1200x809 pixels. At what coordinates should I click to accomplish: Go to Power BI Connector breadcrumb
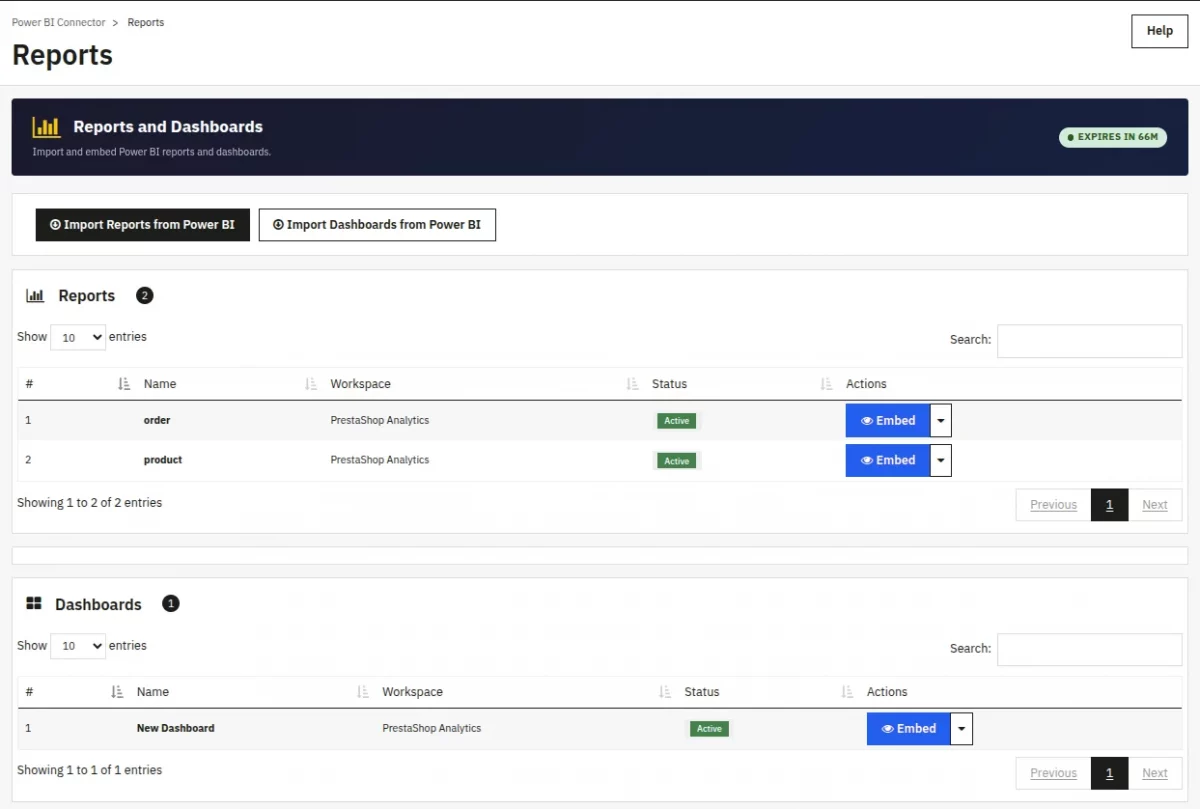[58, 22]
